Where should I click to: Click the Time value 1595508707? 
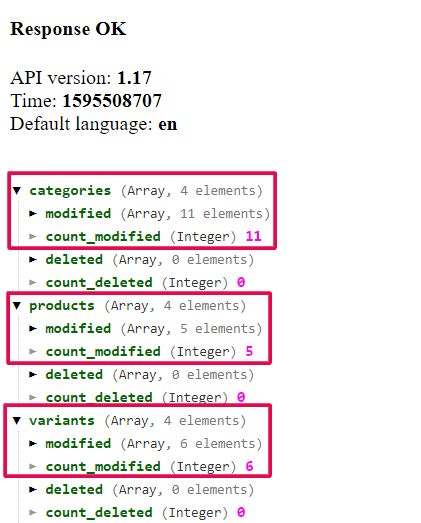(x=112, y=101)
